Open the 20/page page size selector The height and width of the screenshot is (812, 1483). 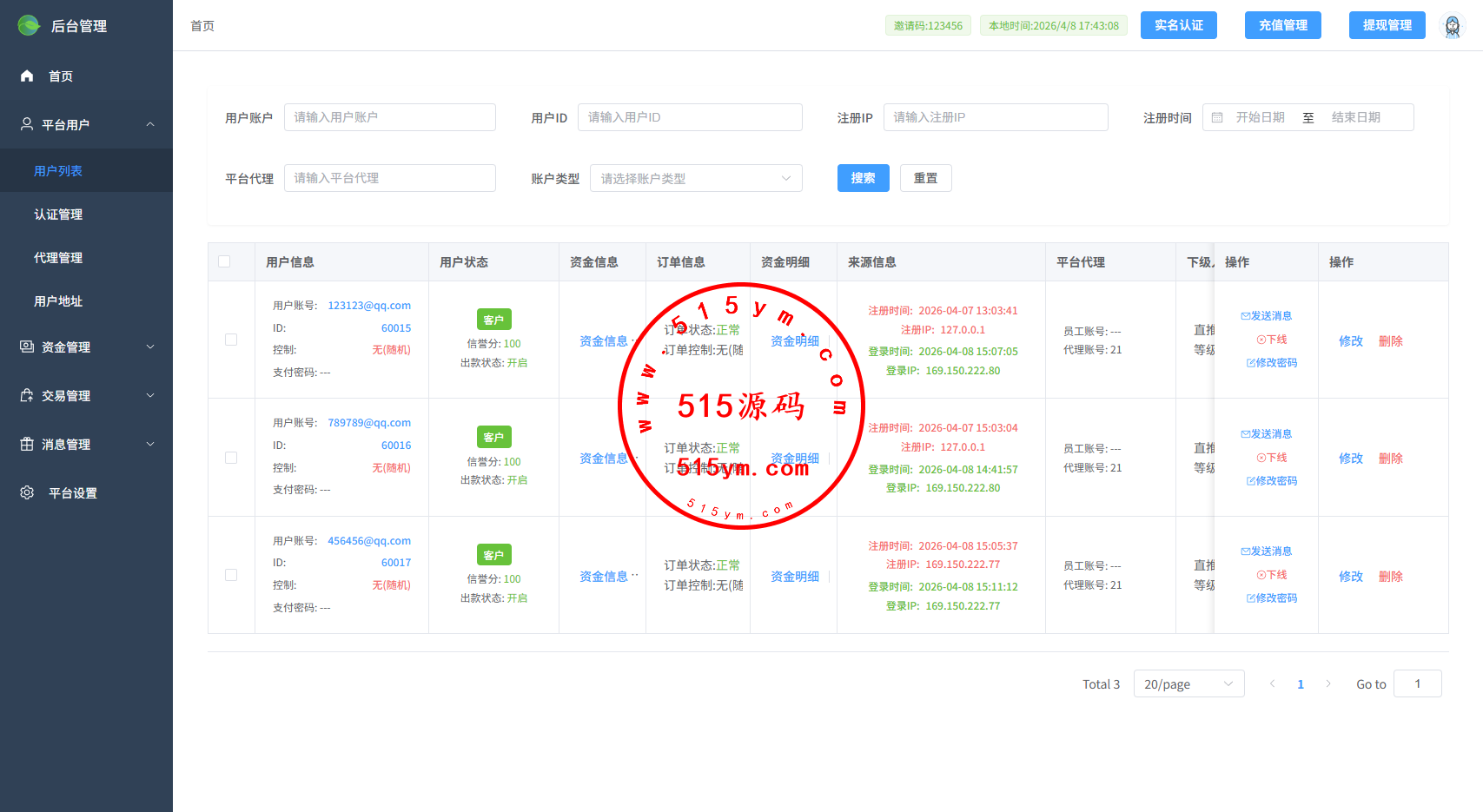pos(1188,684)
